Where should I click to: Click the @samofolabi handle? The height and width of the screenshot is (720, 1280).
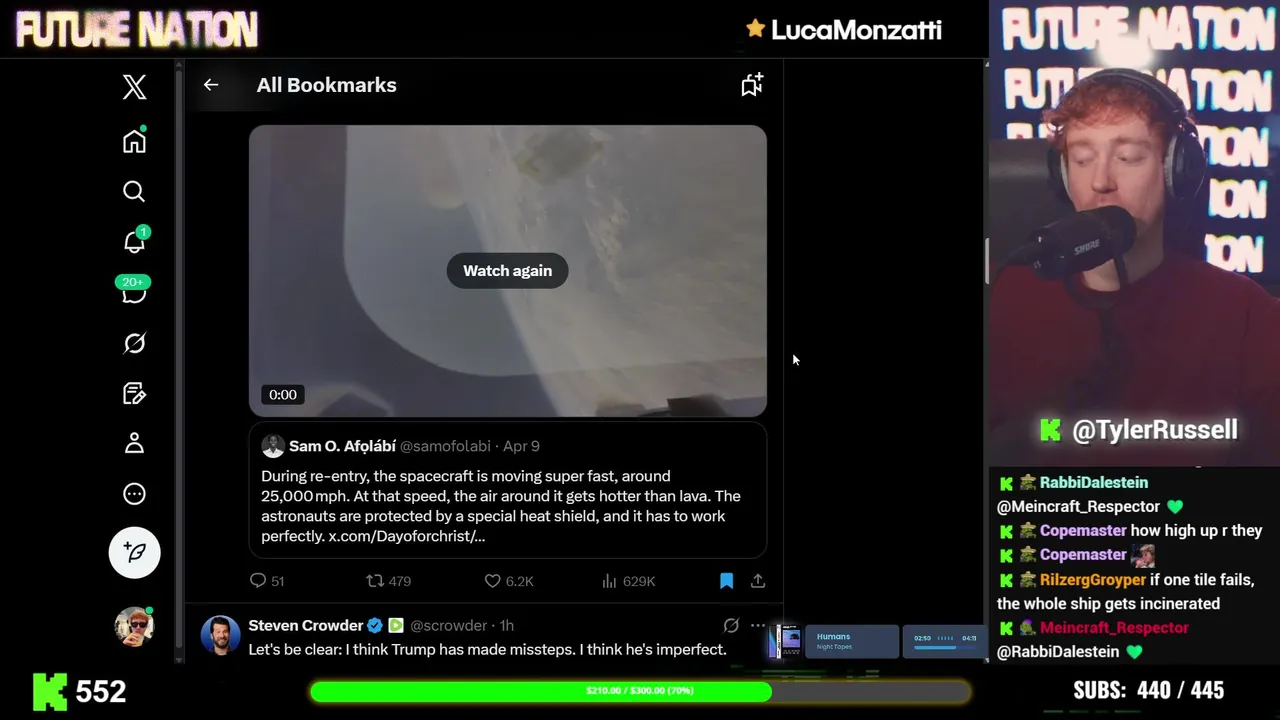(x=445, y=446)
